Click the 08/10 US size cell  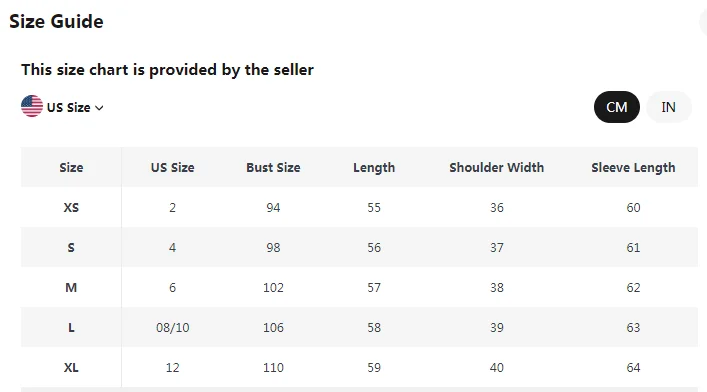coord(172,327)
